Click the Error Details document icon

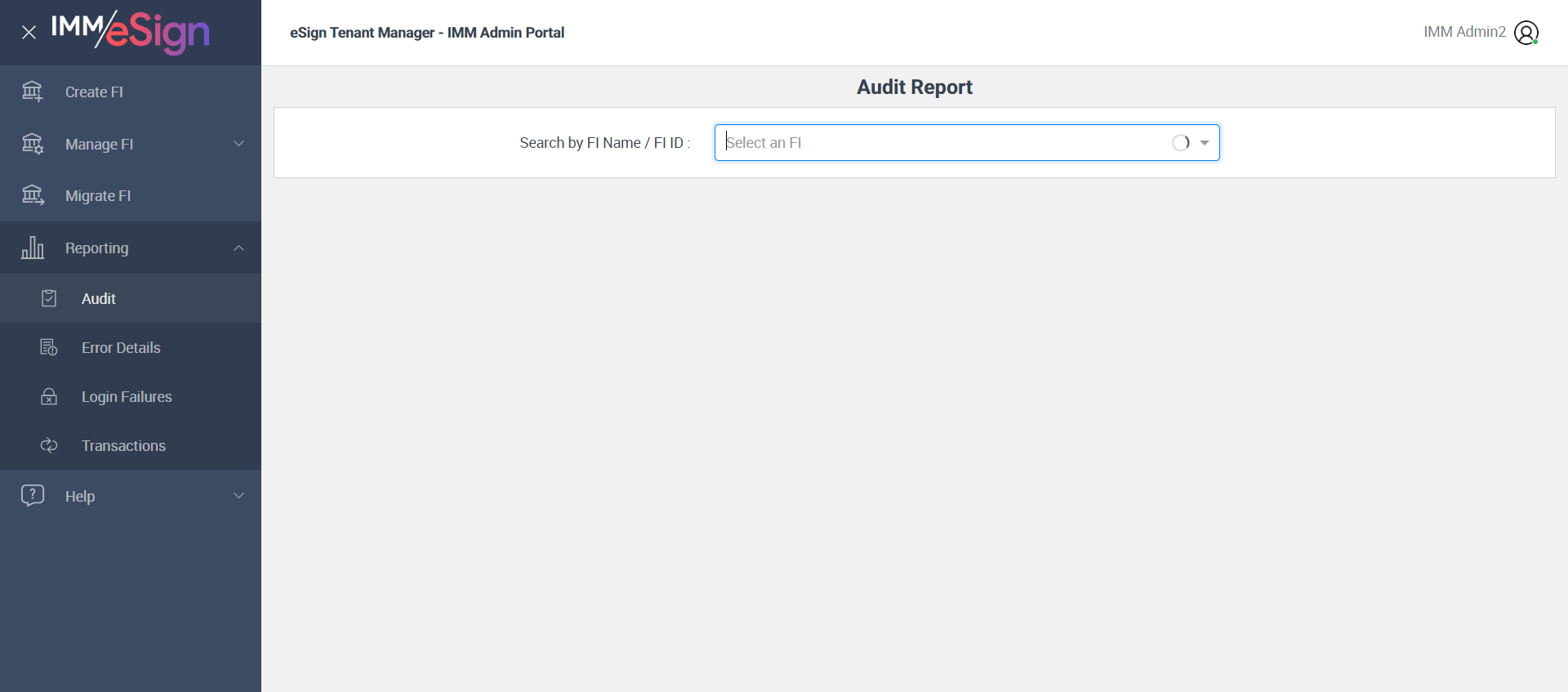pos(49,347)
